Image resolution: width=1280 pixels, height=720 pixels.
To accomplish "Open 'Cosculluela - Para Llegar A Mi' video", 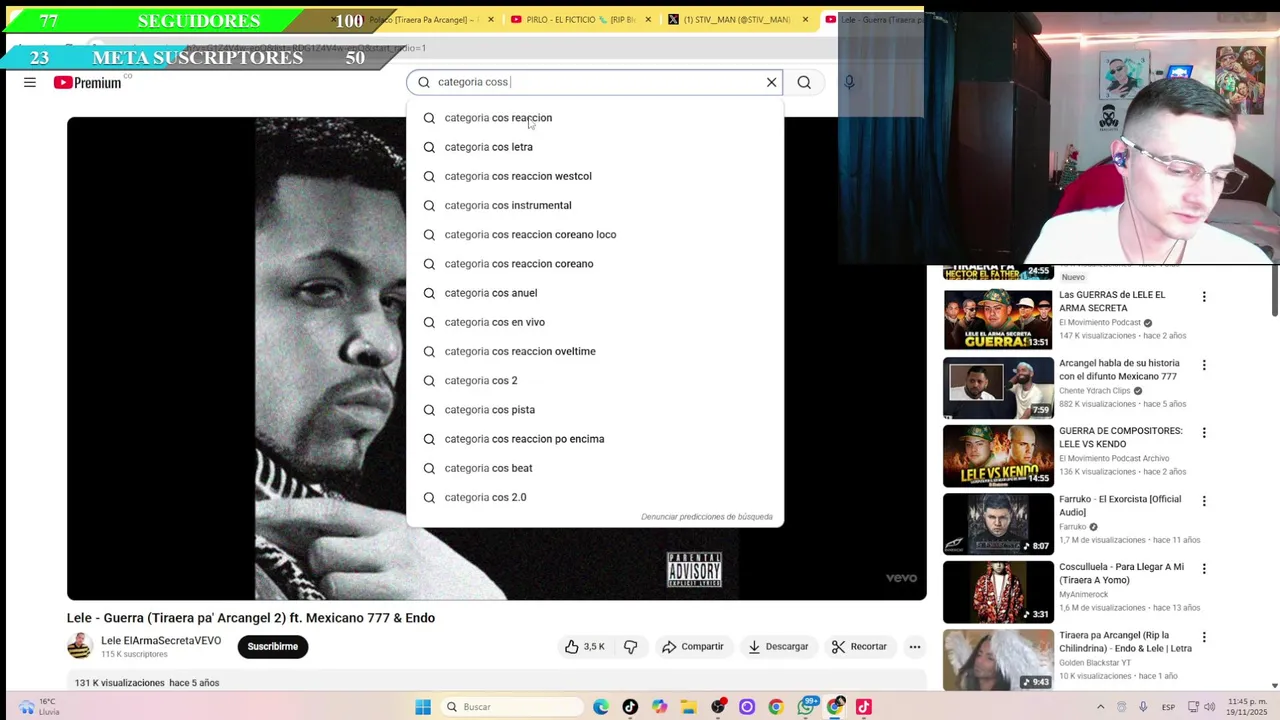I will pyautogui.click(x=1121, y=573).
